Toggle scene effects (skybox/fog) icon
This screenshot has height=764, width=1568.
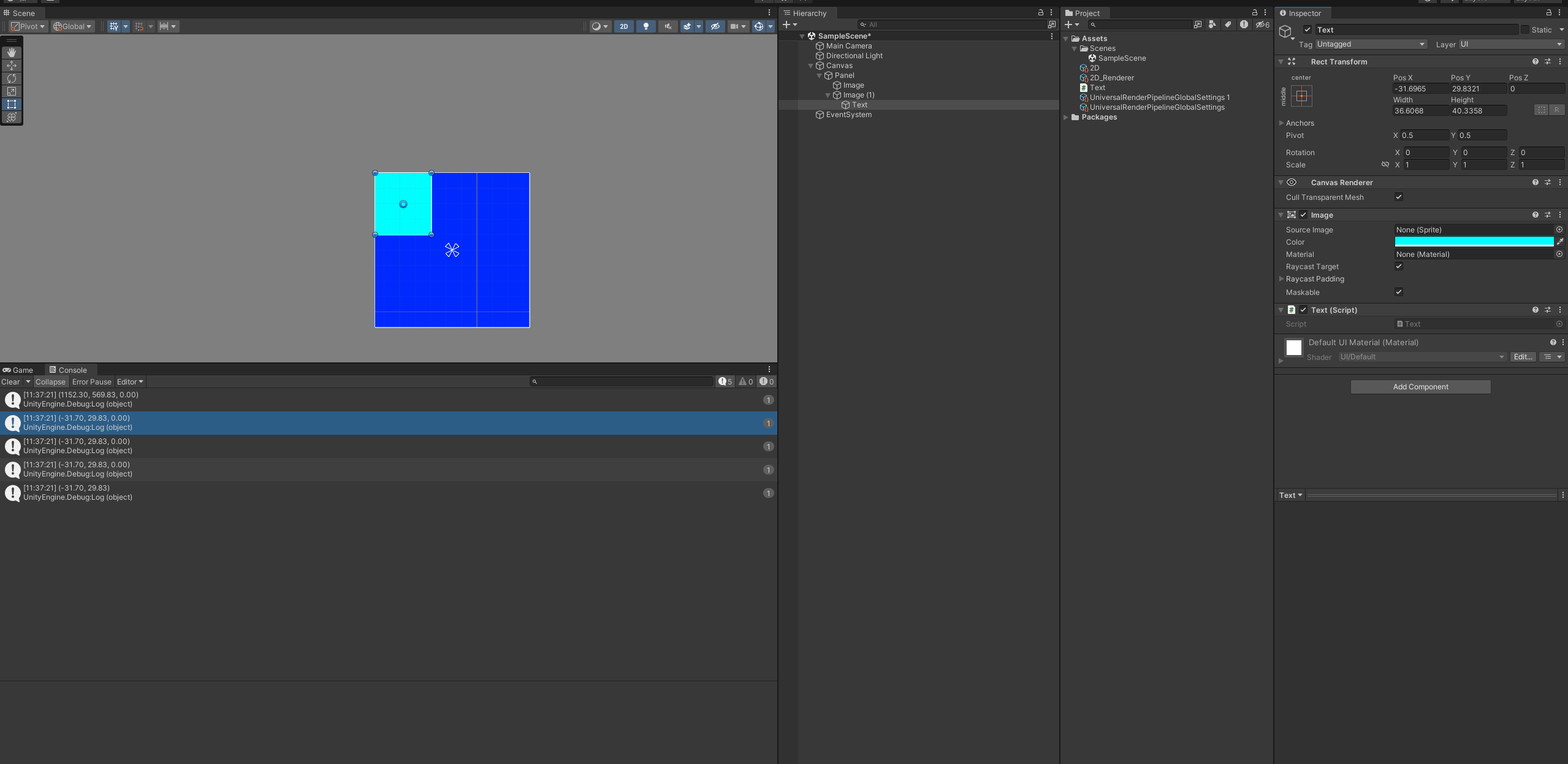tap(687, 26)
